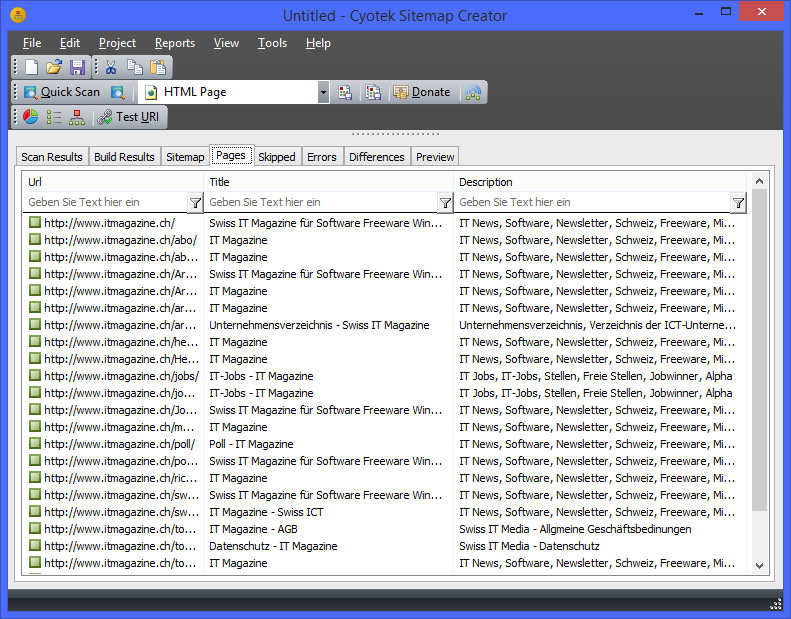Copy using the two-pages toolbar icon
The height and width of the screenshot is (619, 791).
click(135, 67)
